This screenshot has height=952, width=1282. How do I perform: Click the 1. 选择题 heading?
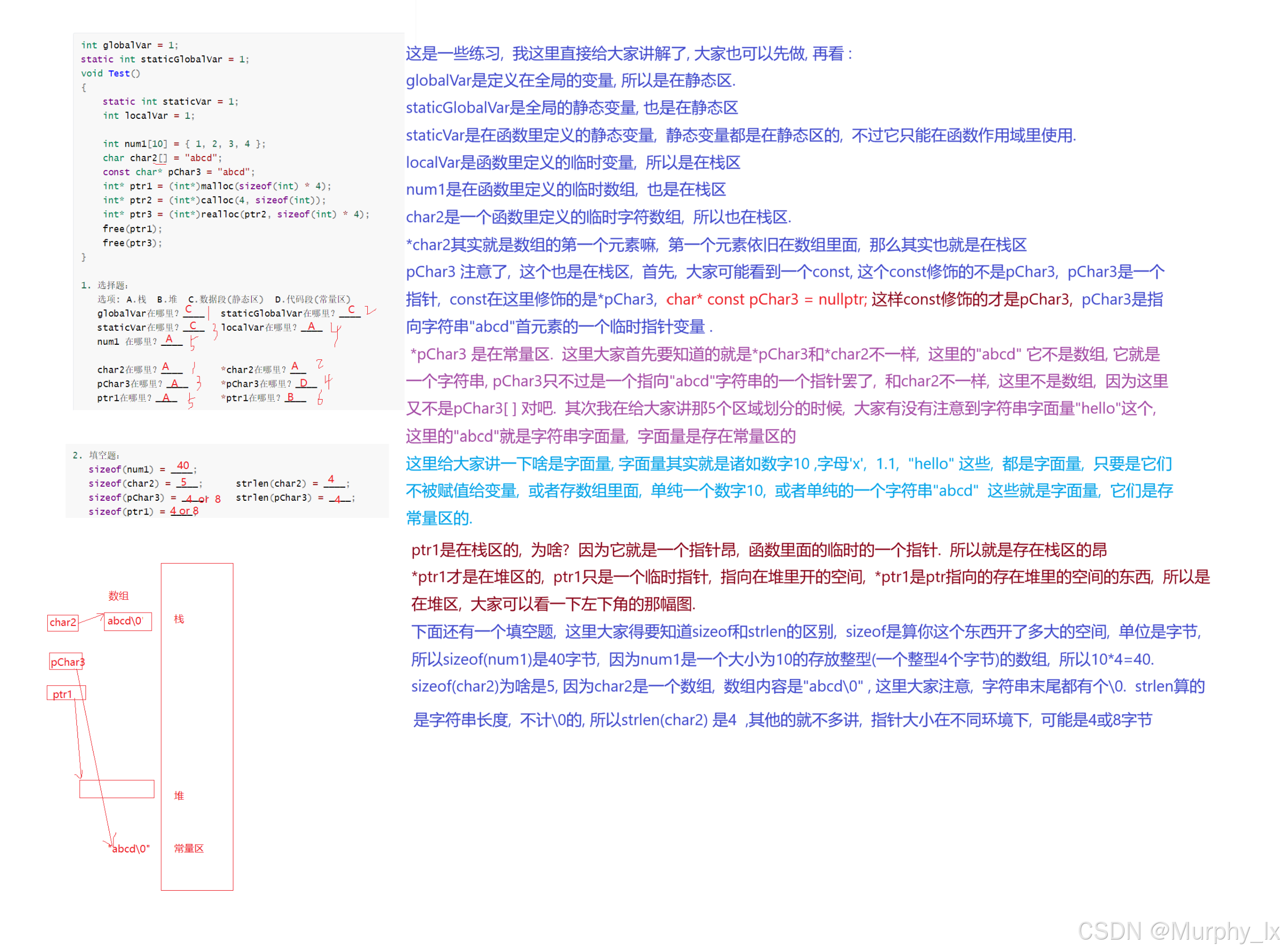pos(104,285)
